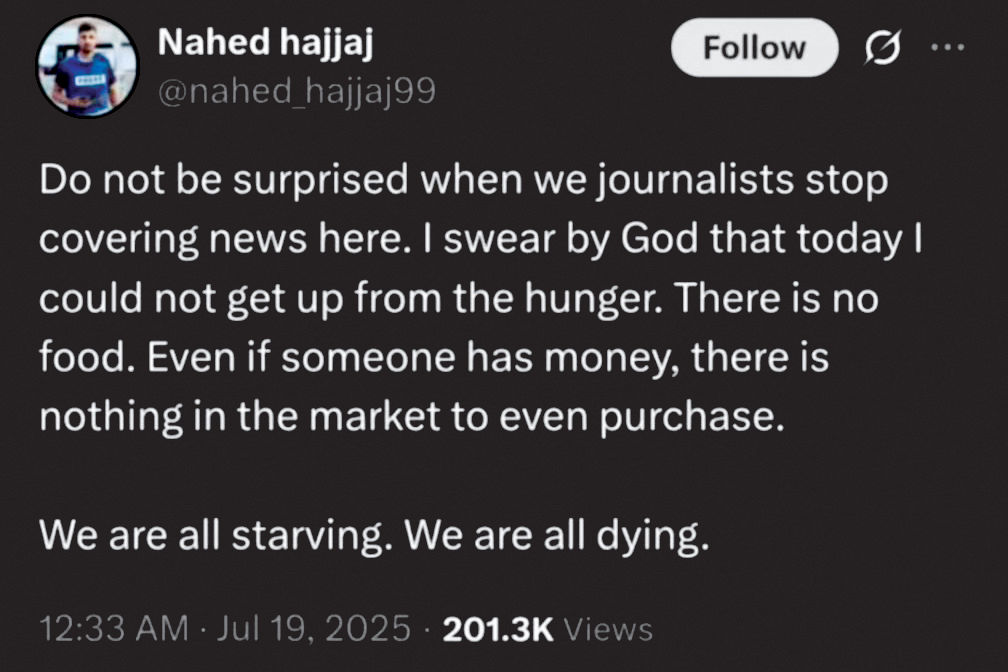The image size is (1008, 672).
Task: Click the Views label beside 201.3K
Action: [608, 629]
